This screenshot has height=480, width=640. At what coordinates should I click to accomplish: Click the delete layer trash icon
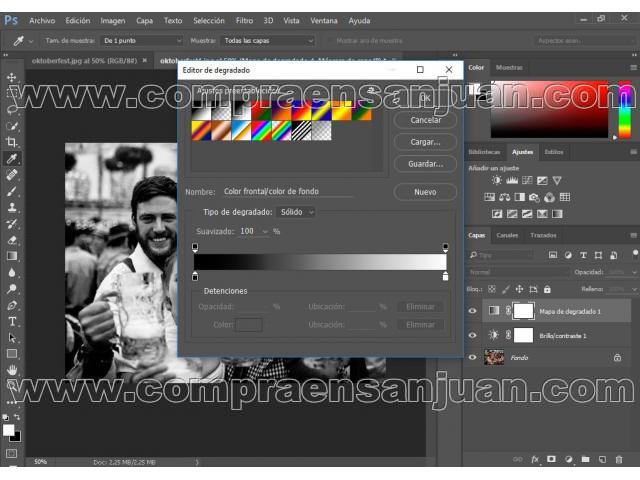click(619, 460)
